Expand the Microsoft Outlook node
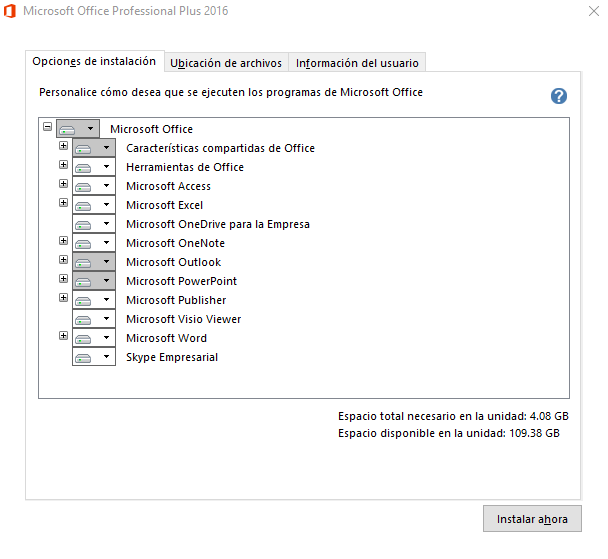608x559 pixels. (63, 259)
